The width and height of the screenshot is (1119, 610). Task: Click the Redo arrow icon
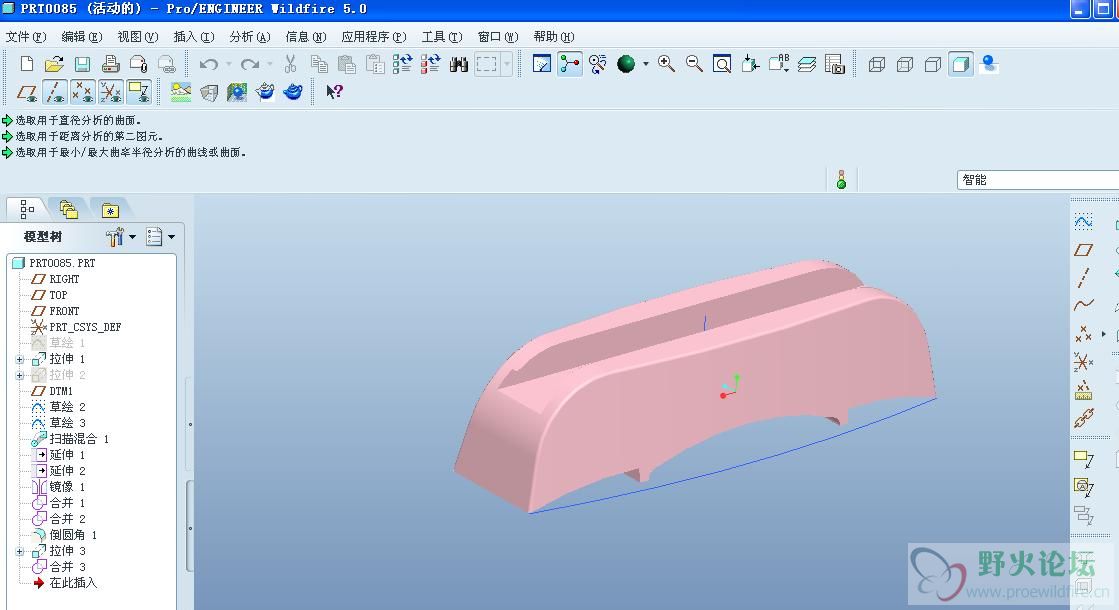pos(250,64)
